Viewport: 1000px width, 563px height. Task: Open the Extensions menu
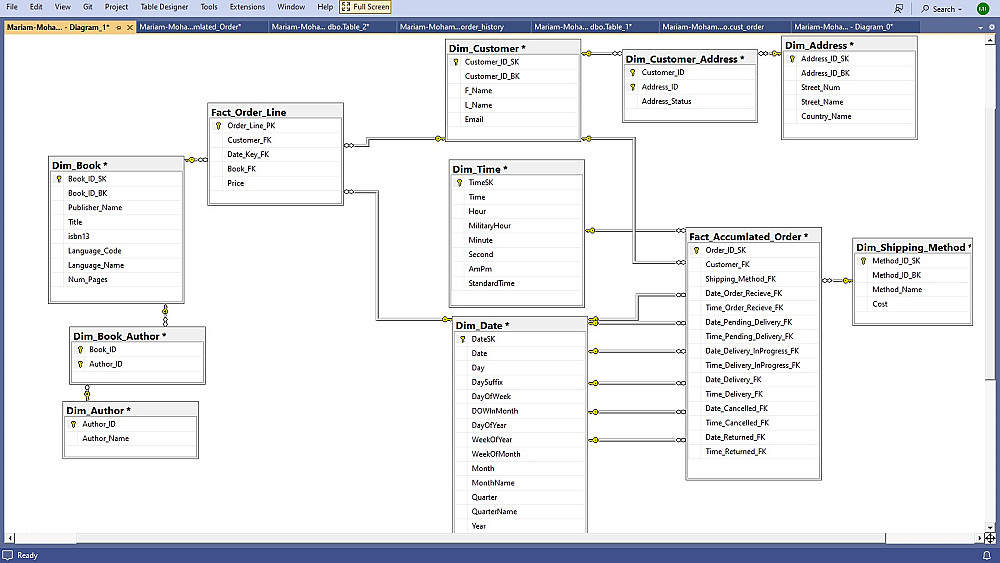click(x=247, y=7)
